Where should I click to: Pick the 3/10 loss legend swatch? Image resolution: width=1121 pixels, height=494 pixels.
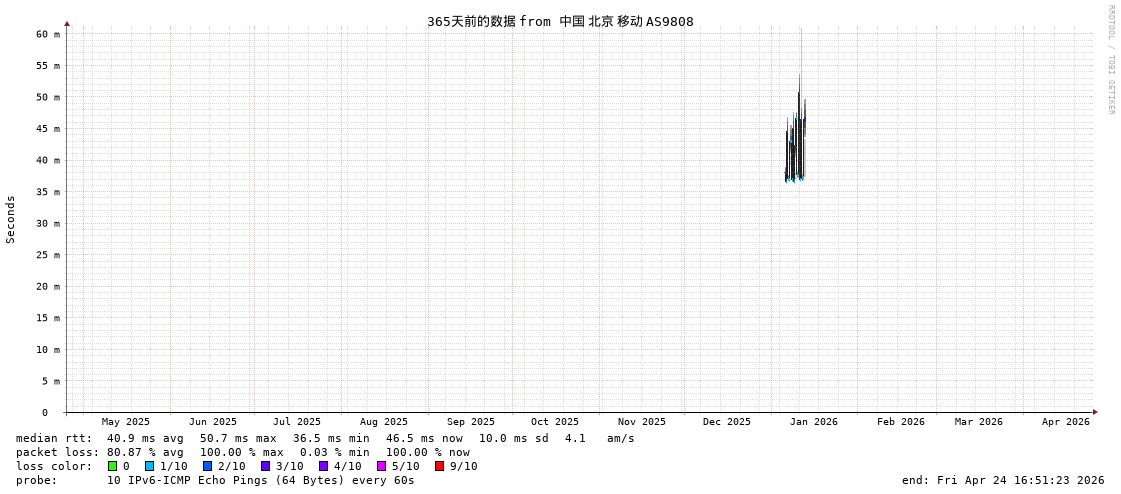click(266, 466)
